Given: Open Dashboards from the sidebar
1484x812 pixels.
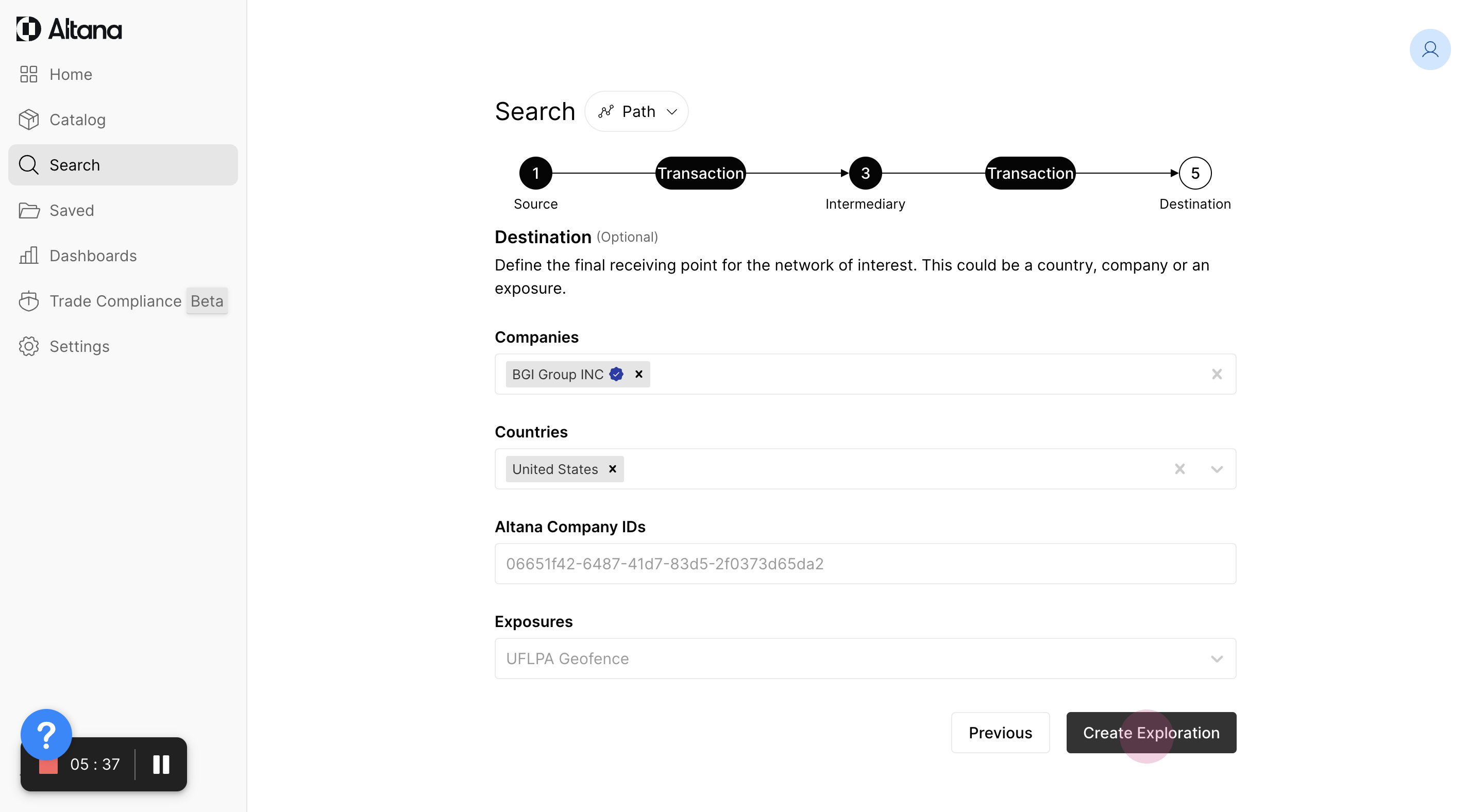Looking at the screenshot, I should [93, 256].
